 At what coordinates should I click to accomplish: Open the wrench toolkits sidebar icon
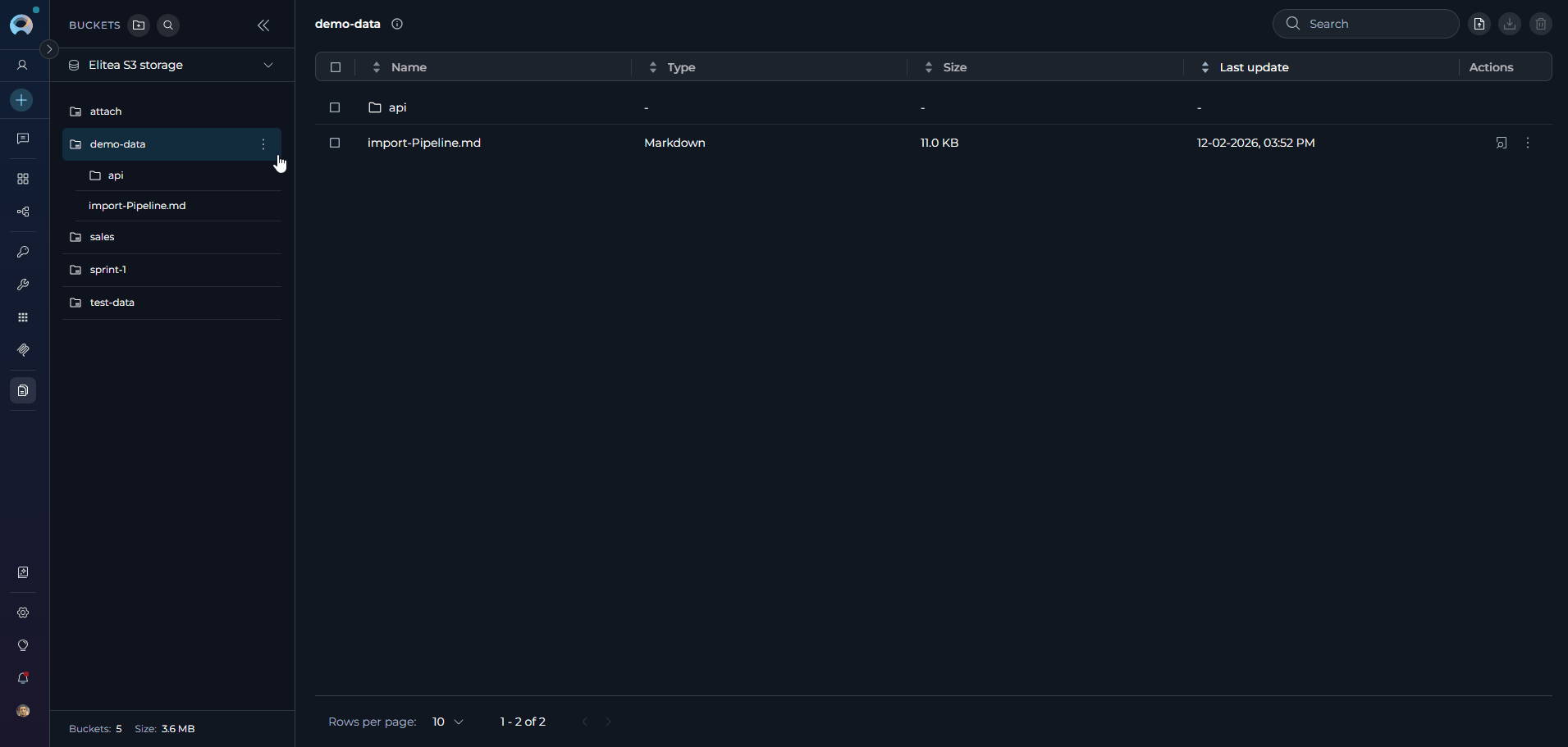(x=23, y=285)
